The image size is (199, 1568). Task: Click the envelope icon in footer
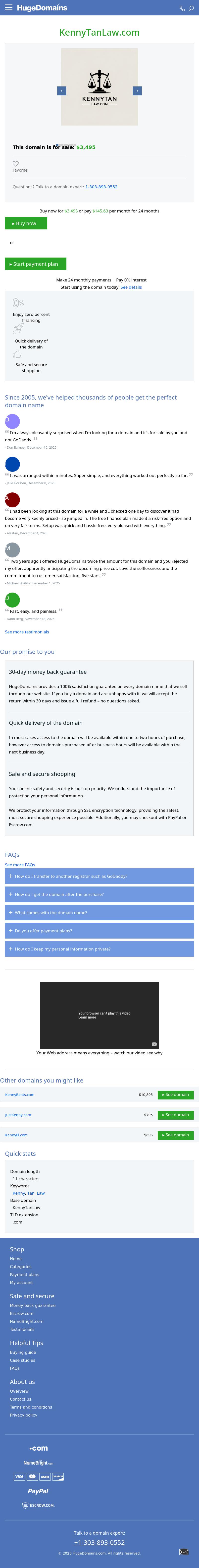(x=184, y=1552)
